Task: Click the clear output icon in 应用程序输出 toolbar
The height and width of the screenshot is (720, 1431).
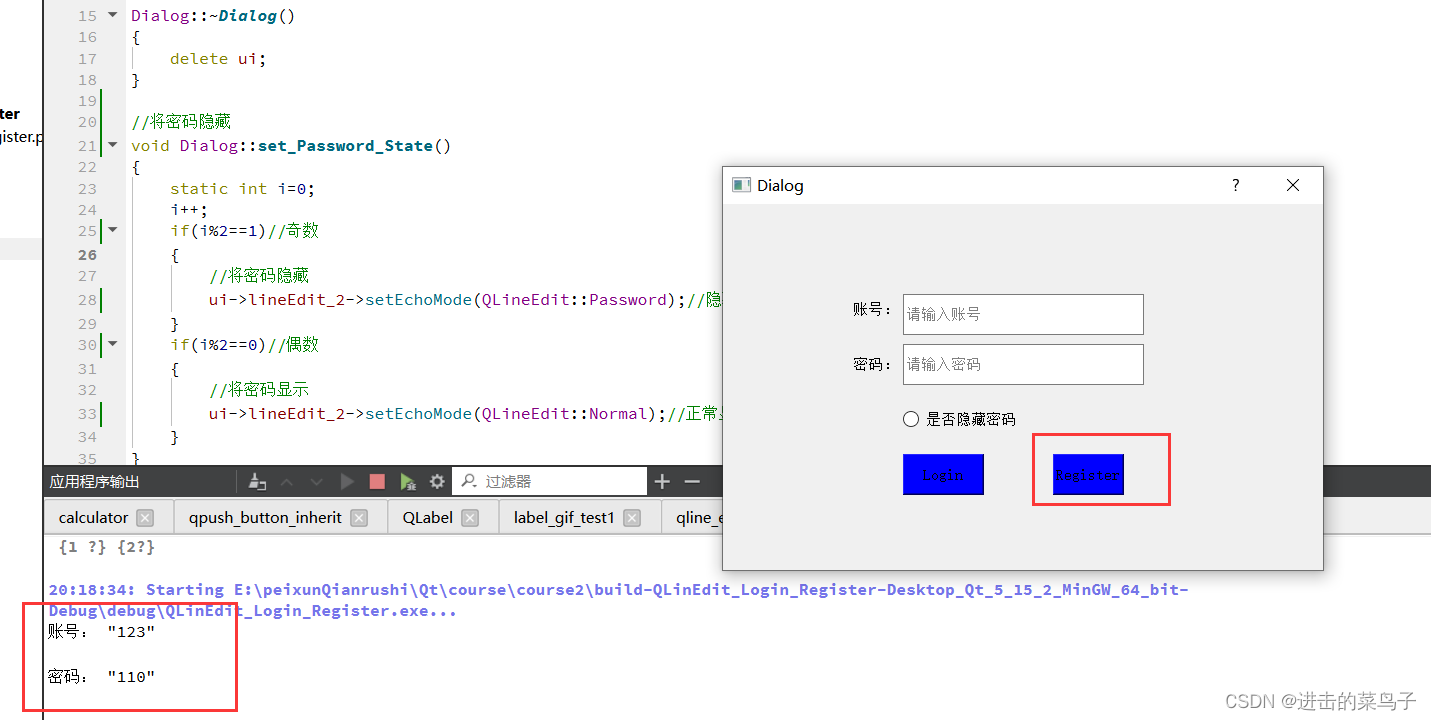Action: pyautogui.click(x=257, y=481)
